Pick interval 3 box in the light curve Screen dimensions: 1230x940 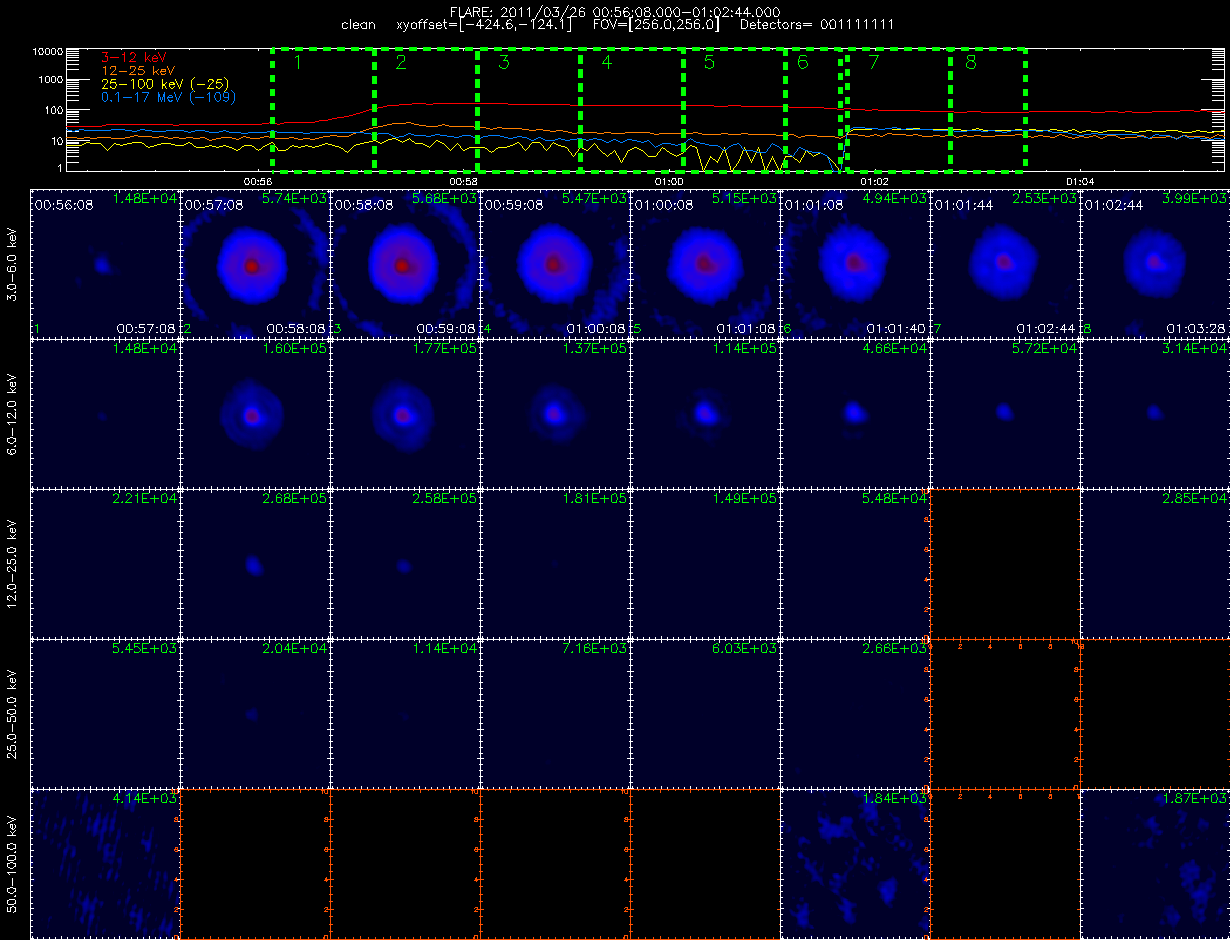tap(529, 109)
